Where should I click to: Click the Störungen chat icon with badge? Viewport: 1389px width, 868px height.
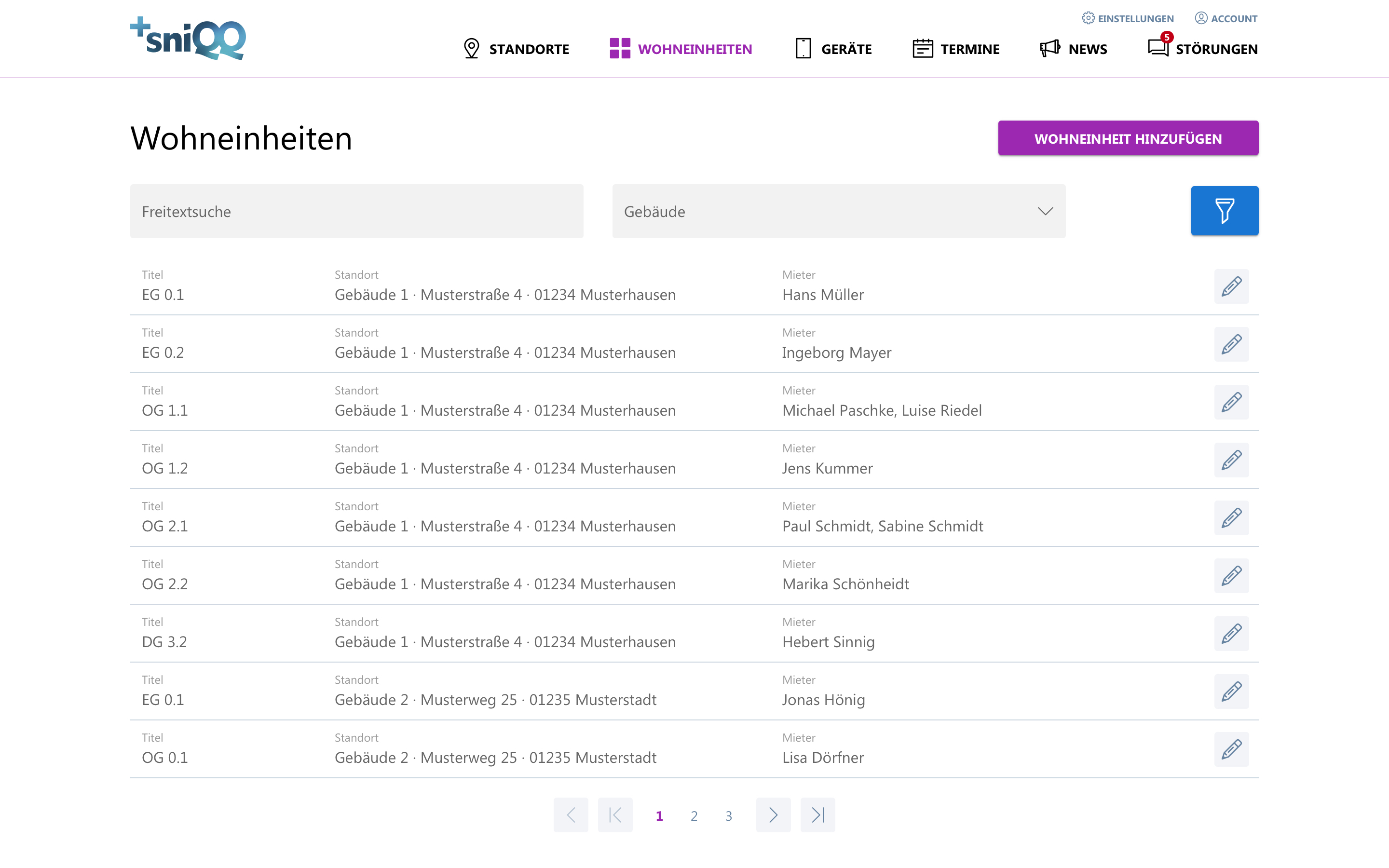(1158, 47)
